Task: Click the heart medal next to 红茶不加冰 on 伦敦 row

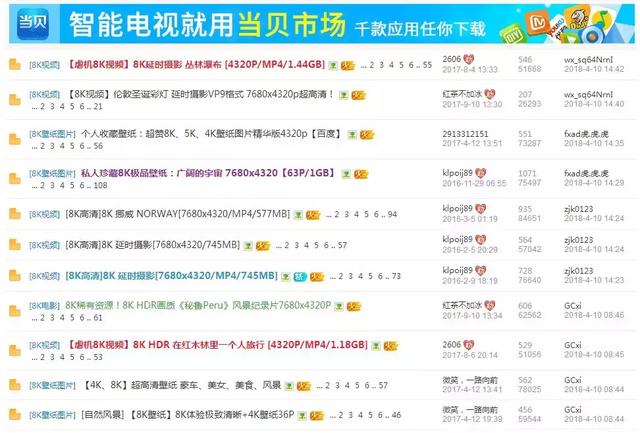Action: (490, 94)
